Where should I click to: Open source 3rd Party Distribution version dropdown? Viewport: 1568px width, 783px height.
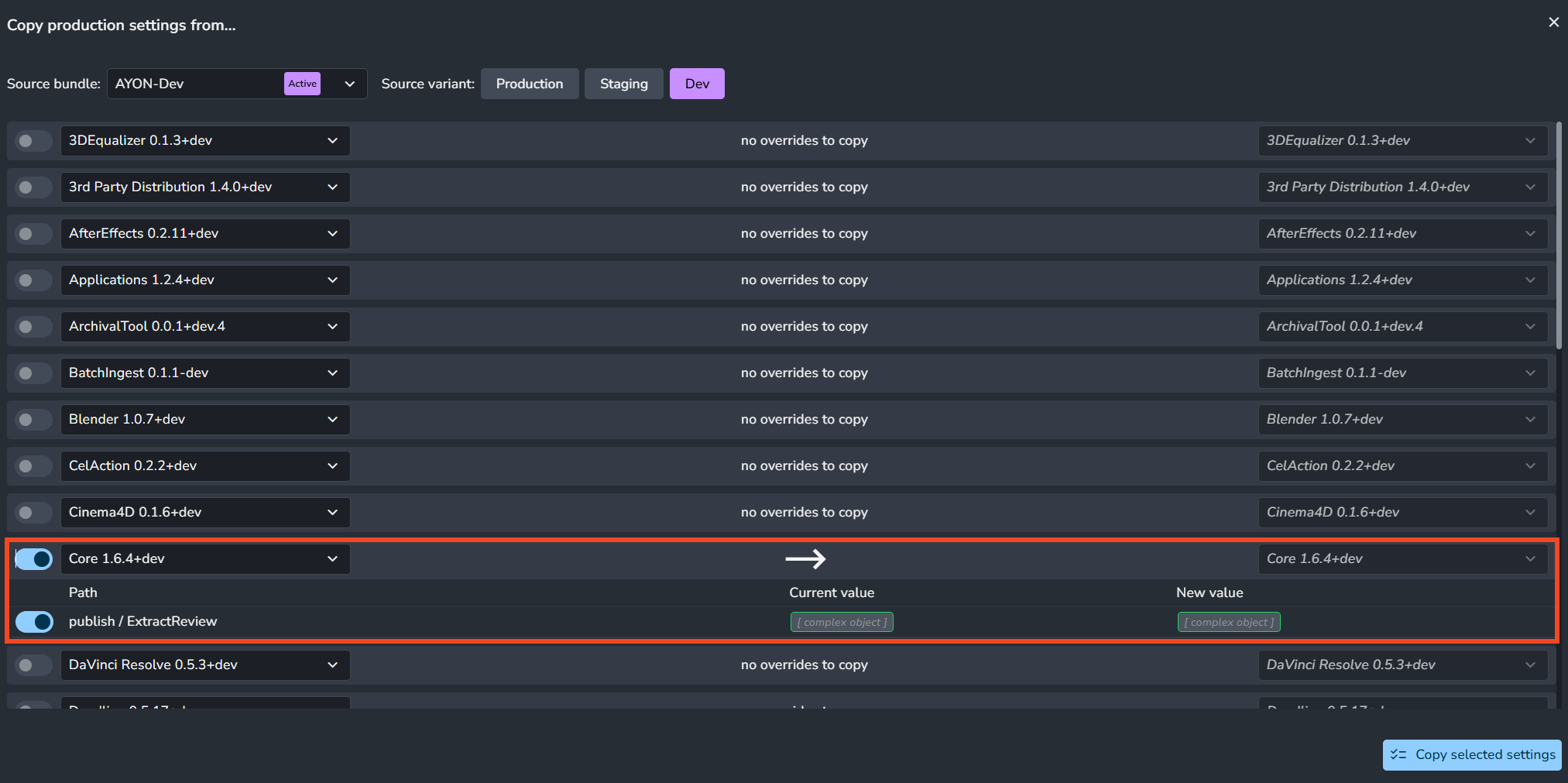[x=205, y=187]
